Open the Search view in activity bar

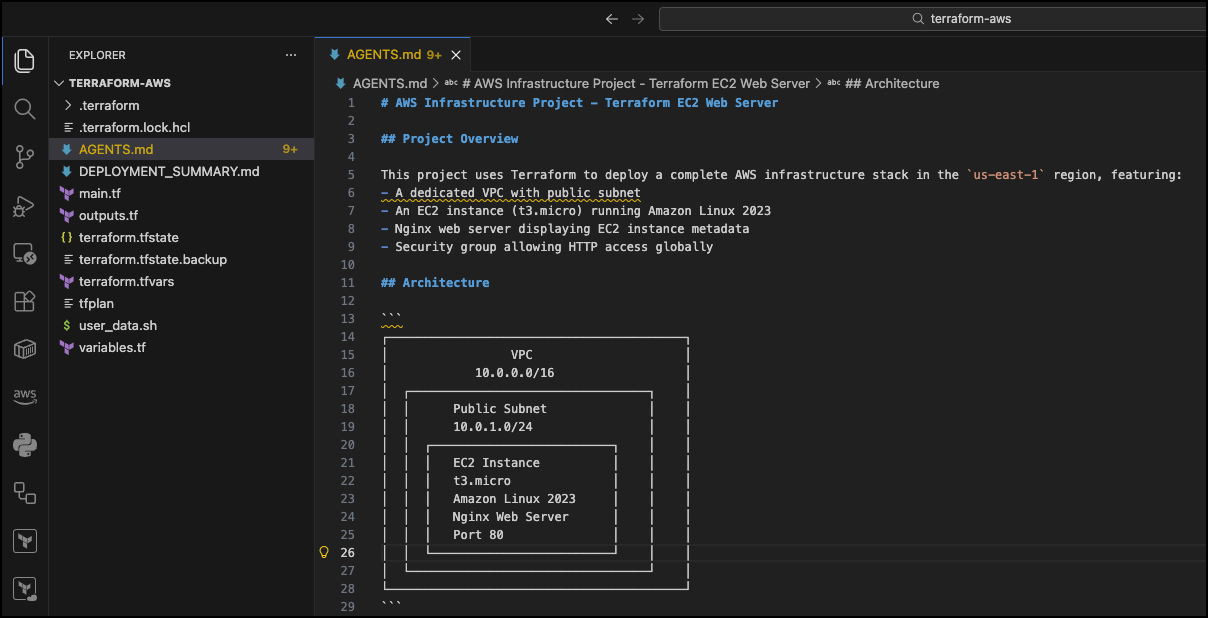click(x=25, y=108)
